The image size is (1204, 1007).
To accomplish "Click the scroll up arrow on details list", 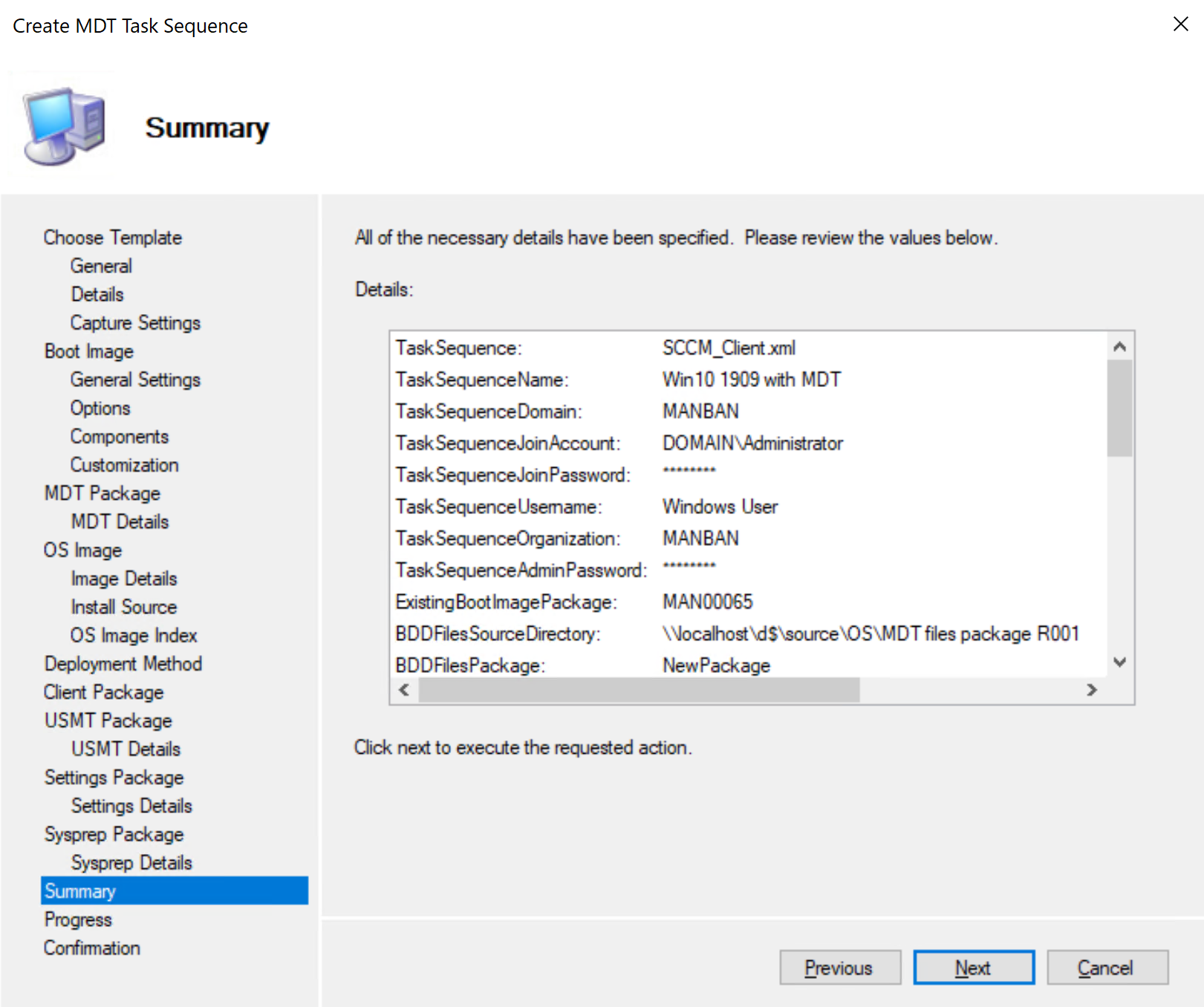I will tap(1120, 345).
